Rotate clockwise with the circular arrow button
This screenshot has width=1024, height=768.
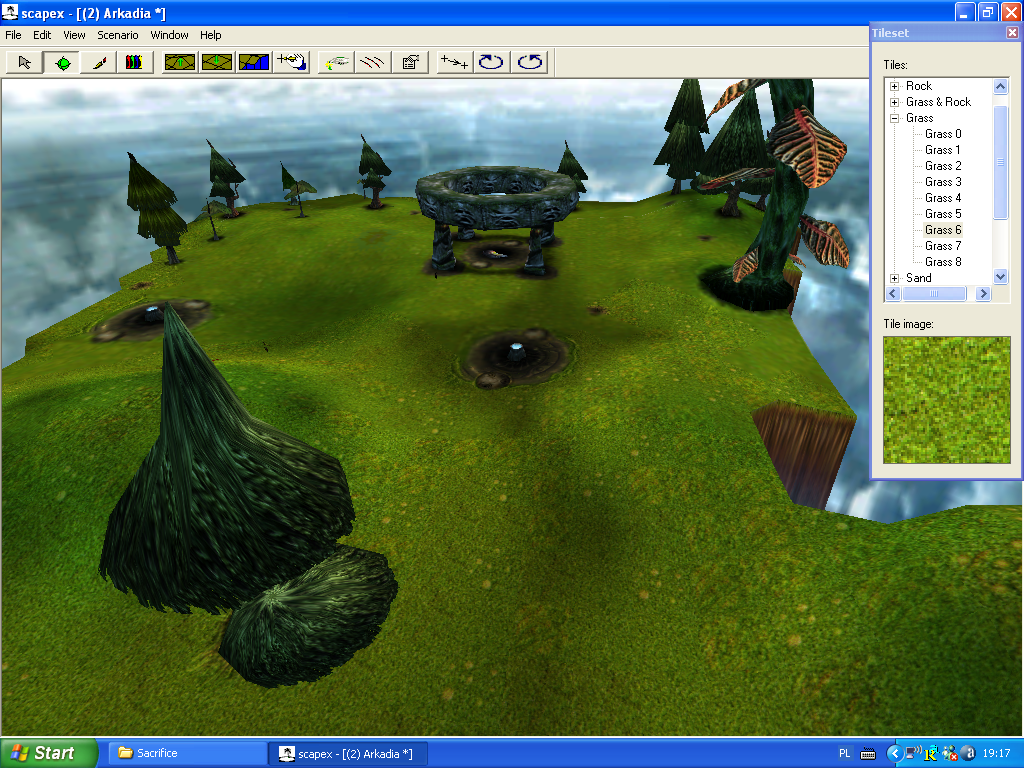(x=492, y=63)
